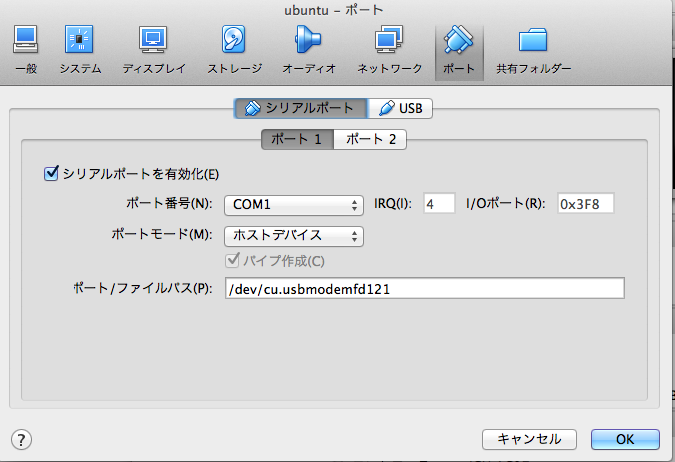Open the ポート番号 COM1 dropdown
The image size is (675, 462).
[294, 205]
